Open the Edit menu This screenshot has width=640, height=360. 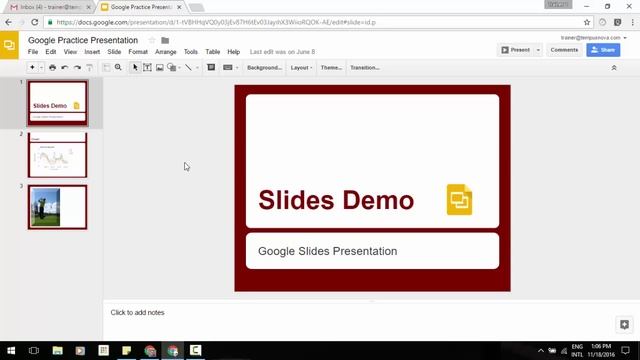(51, 52)
